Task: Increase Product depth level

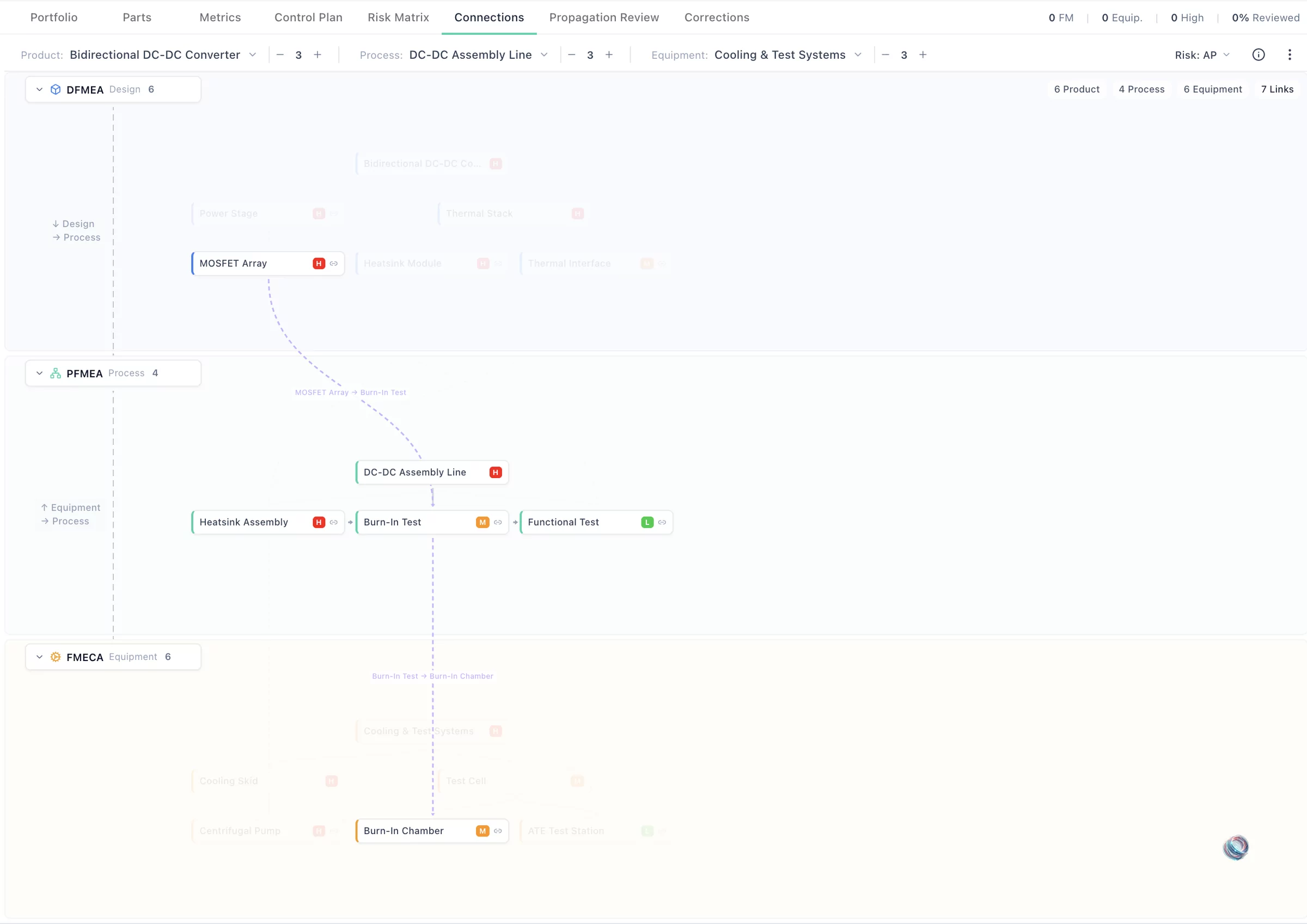Action: coord(317,54)
